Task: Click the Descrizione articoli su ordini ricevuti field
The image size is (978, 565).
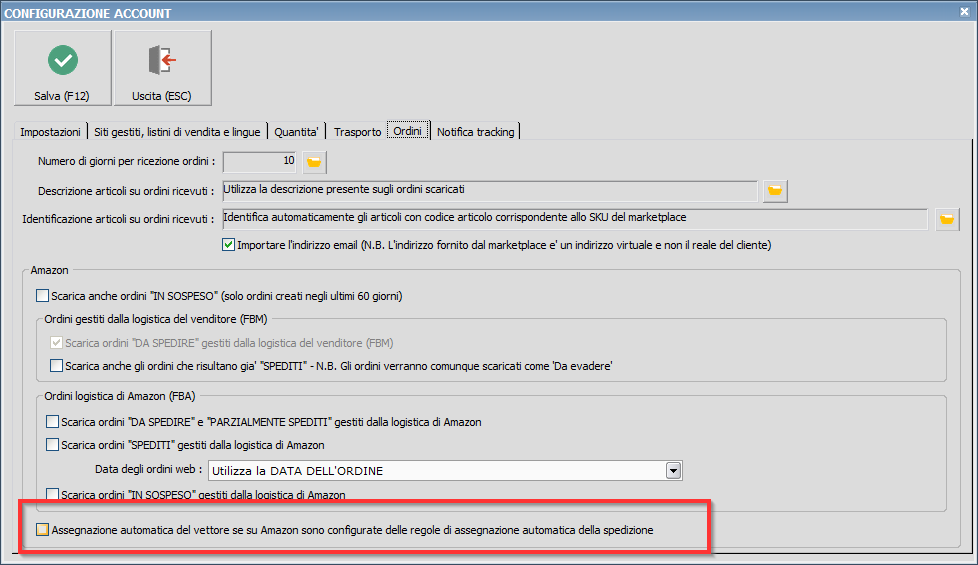Action: (490, 191)
